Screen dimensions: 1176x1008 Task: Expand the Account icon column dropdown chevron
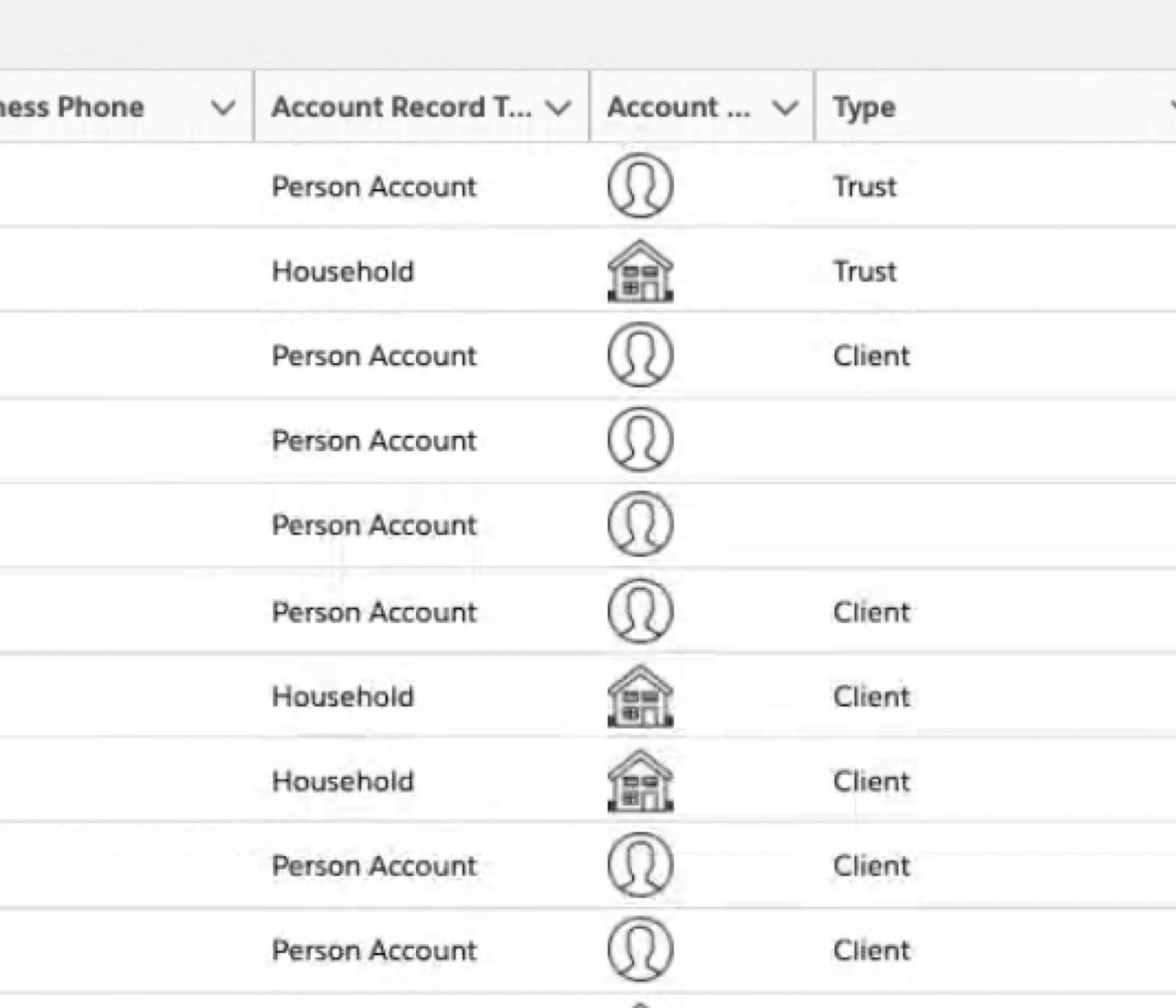pyautogui.click(x=785, y=108)
